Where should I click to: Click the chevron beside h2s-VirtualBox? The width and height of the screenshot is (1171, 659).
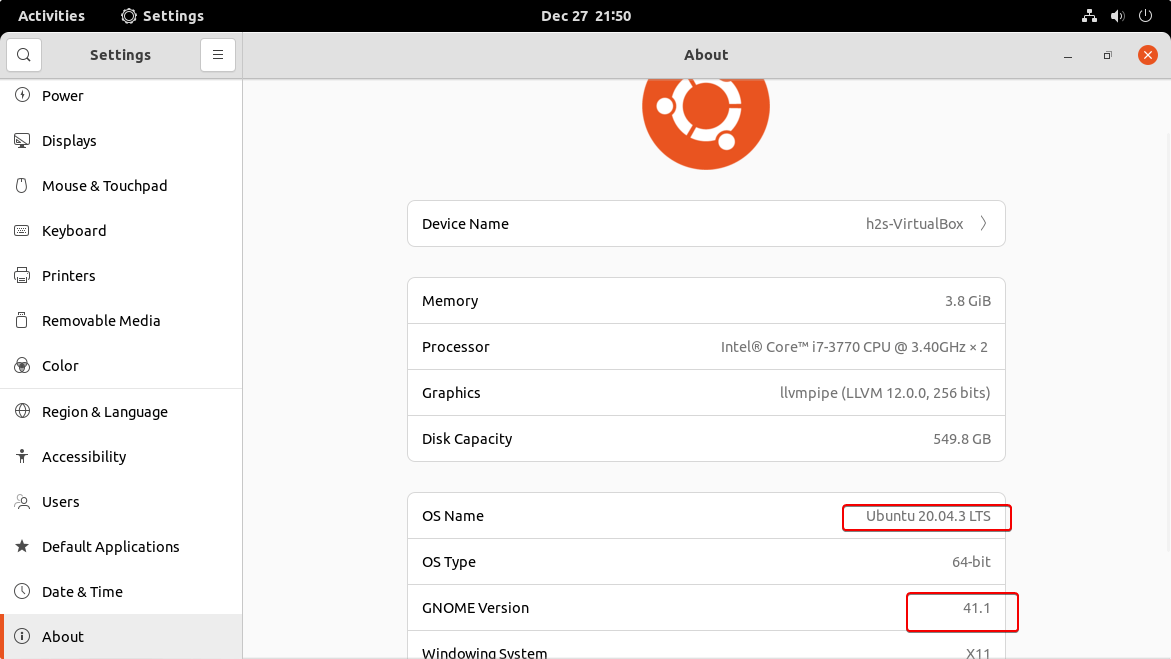click(984, 223)
